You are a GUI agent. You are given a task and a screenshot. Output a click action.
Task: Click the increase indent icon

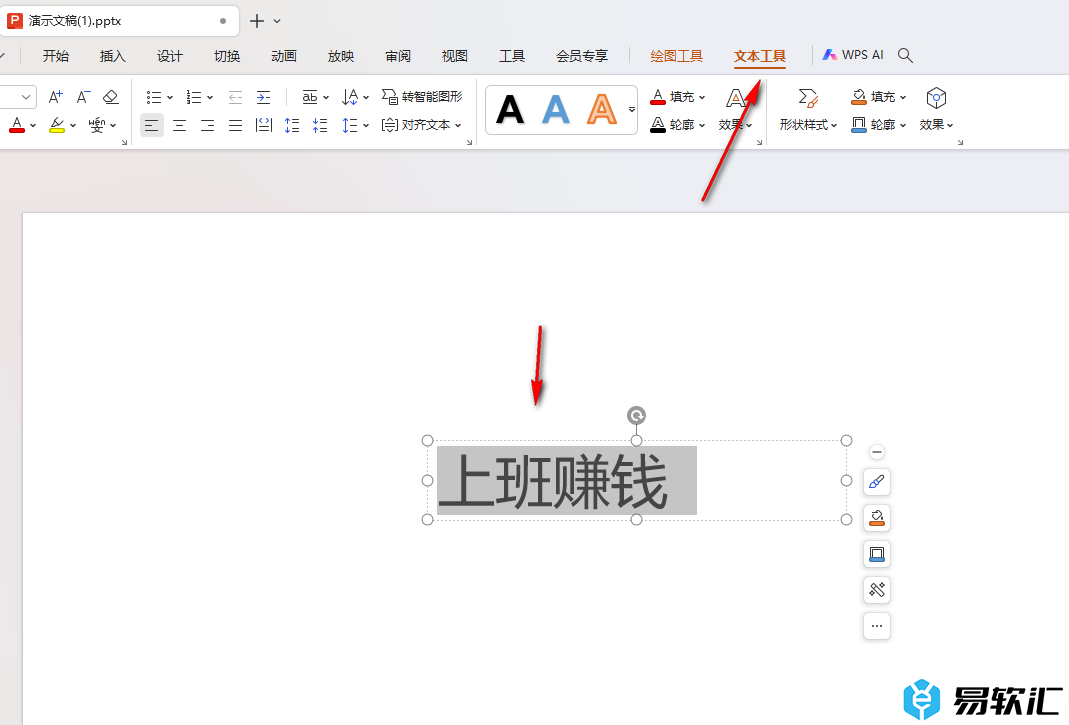point(263,98)
